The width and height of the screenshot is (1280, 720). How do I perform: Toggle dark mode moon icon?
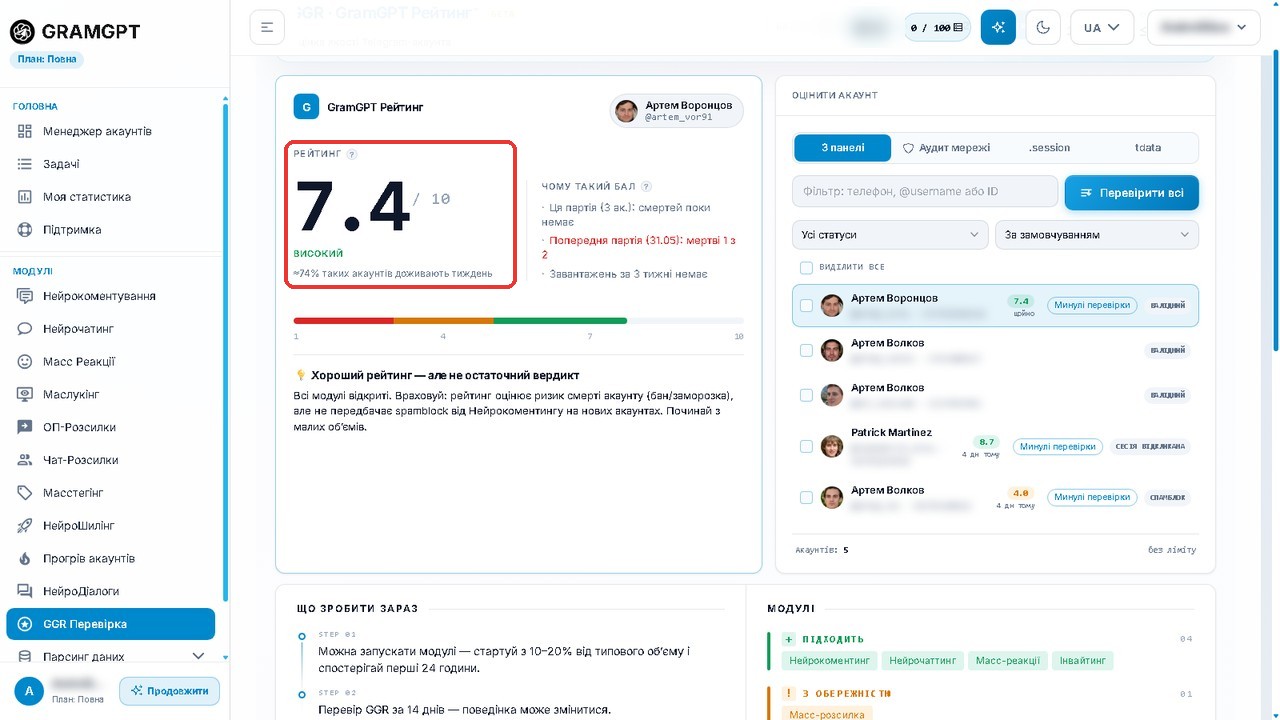coord(1043,27)
